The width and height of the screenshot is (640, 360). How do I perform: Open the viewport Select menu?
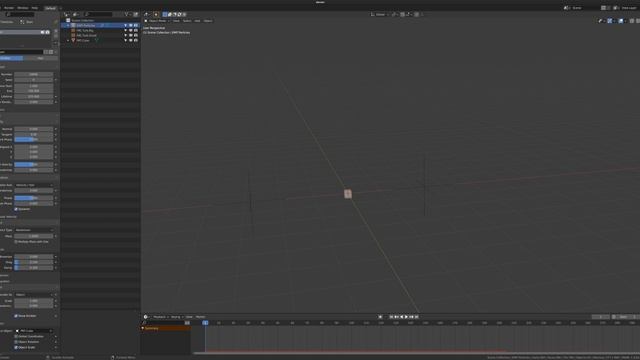pos(187,21)
